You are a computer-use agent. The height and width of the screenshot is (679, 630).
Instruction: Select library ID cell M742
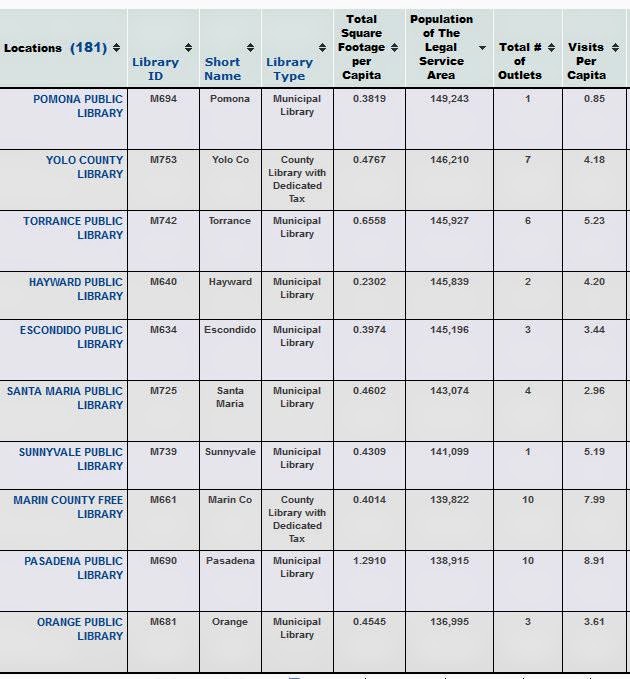point(163,221)
